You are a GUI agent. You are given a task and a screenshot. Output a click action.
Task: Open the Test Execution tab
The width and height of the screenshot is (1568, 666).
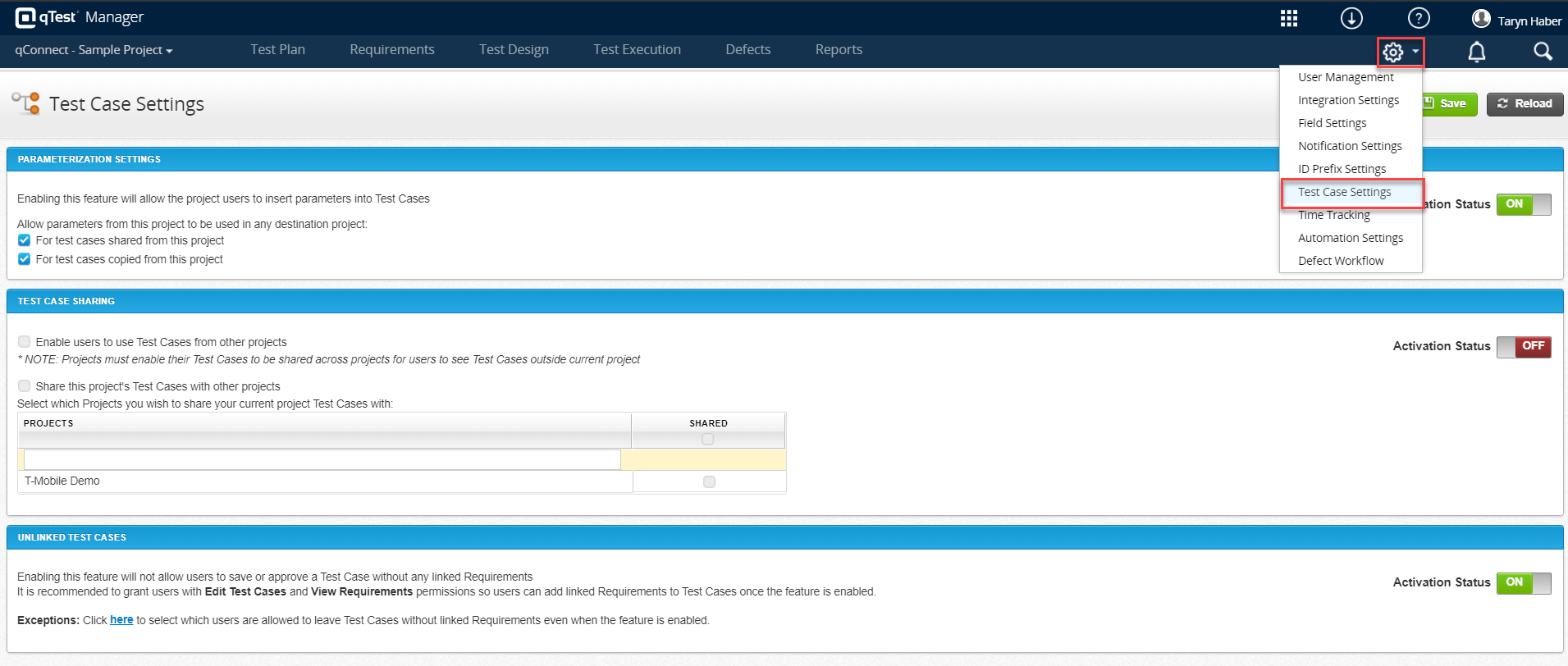tap(637, 50)
